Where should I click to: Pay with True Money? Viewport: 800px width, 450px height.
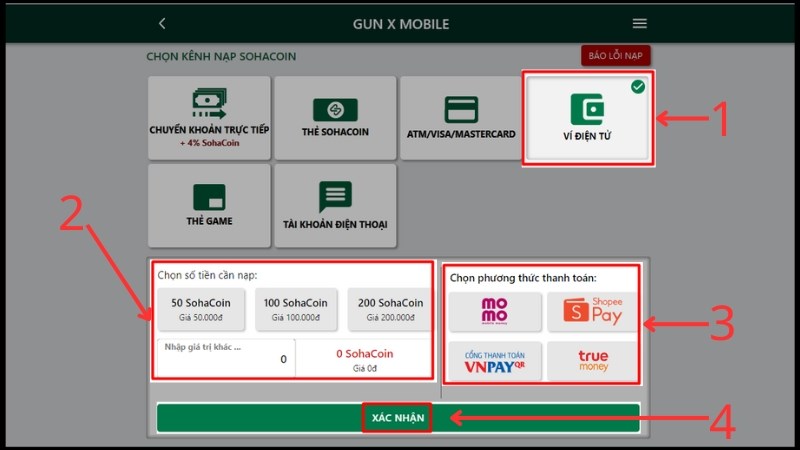pos(592,361)
